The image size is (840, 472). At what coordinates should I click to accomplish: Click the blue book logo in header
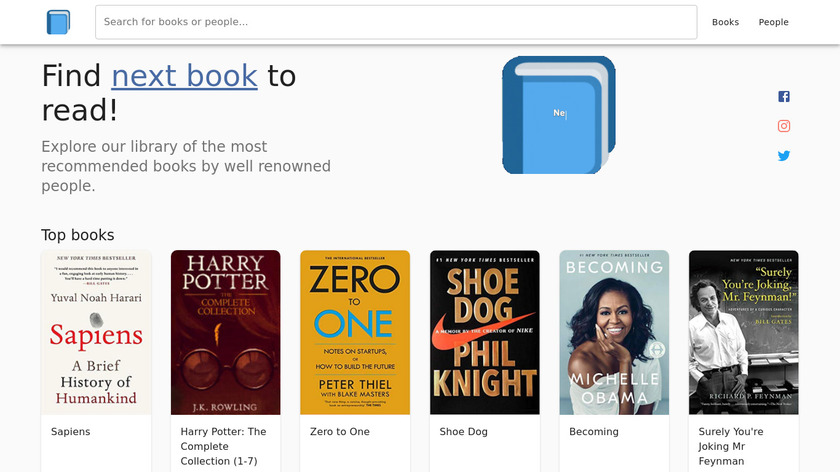point(58,22)
